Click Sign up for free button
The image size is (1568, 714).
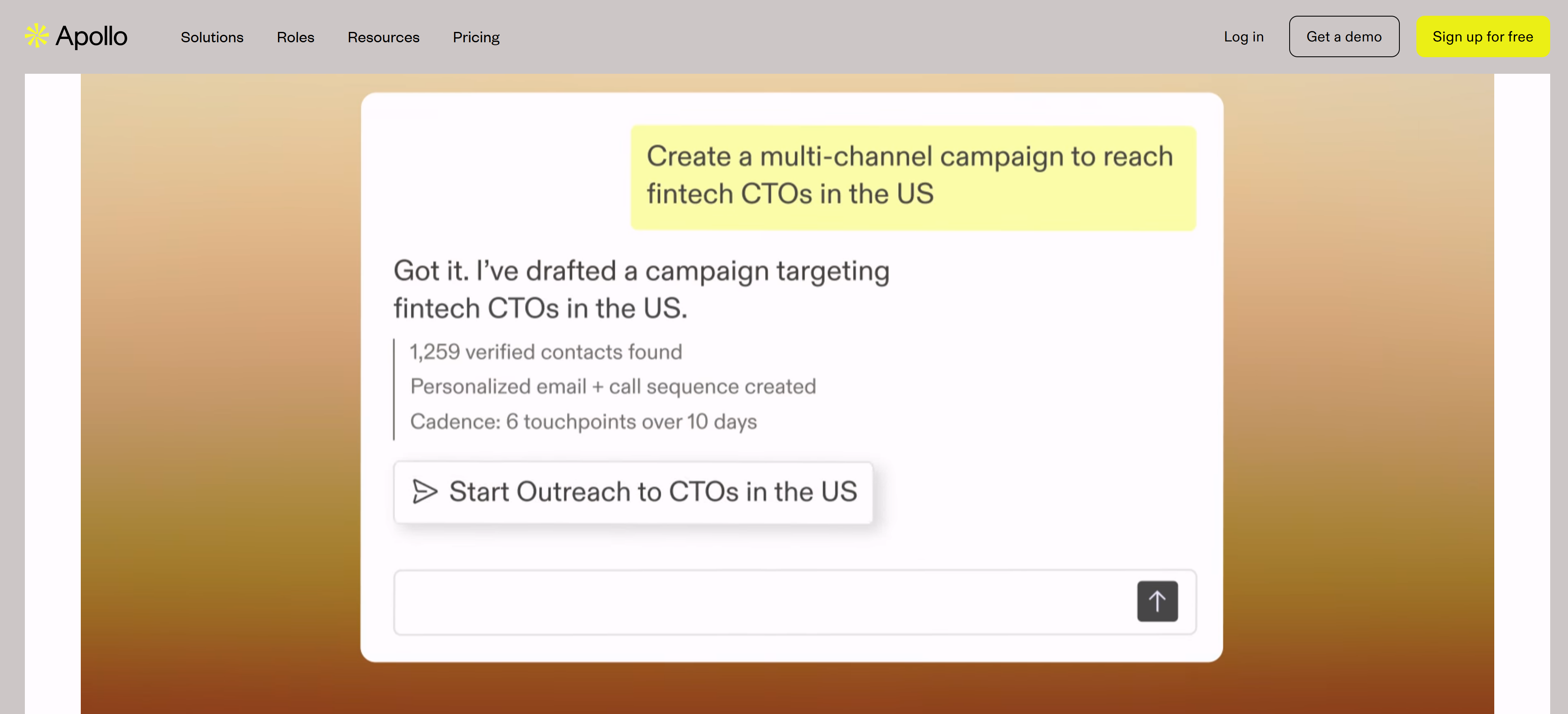tap(1482, 36)
